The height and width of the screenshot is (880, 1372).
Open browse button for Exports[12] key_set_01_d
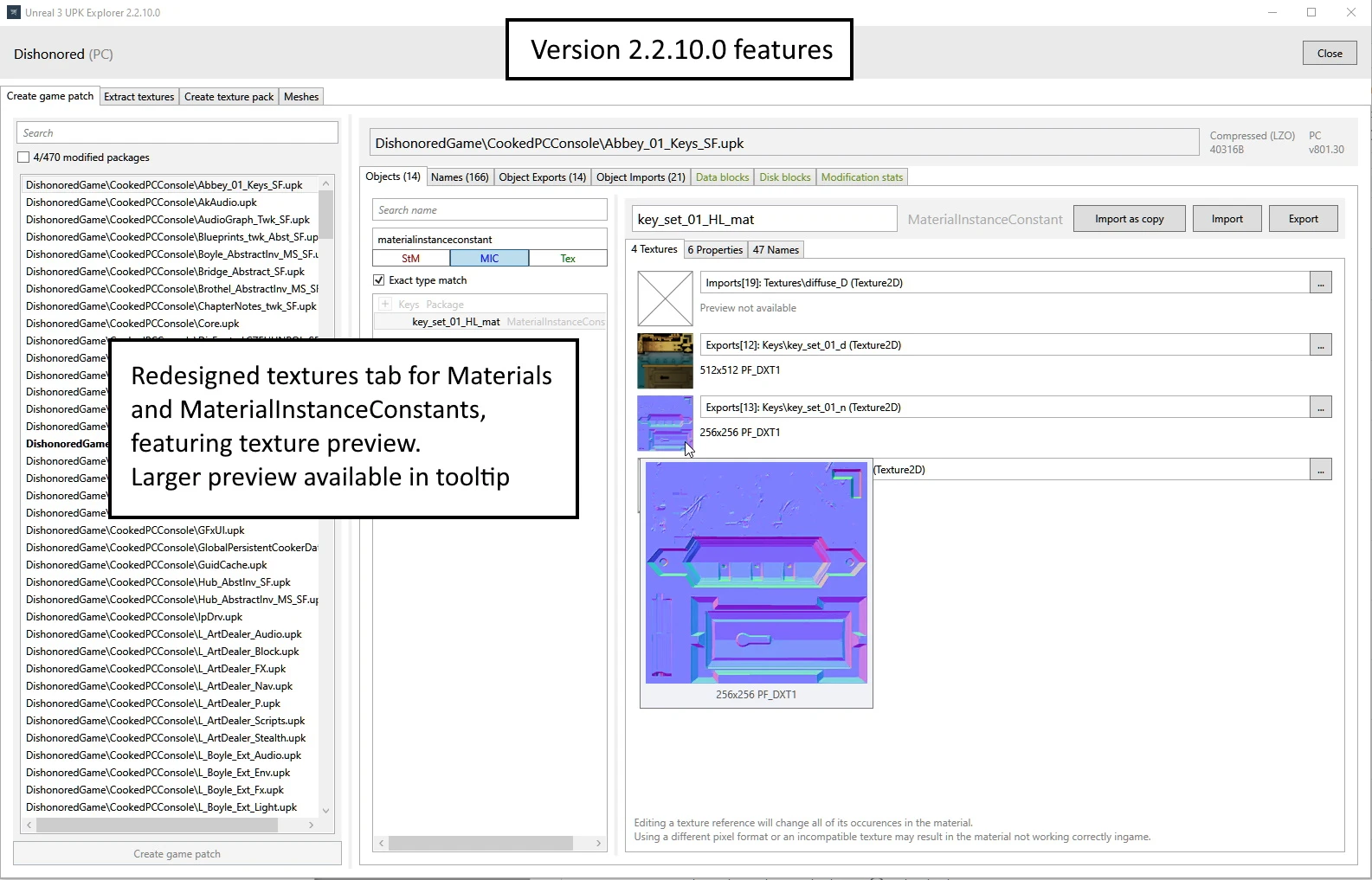pyautogui.click(x=1320, y=345)
